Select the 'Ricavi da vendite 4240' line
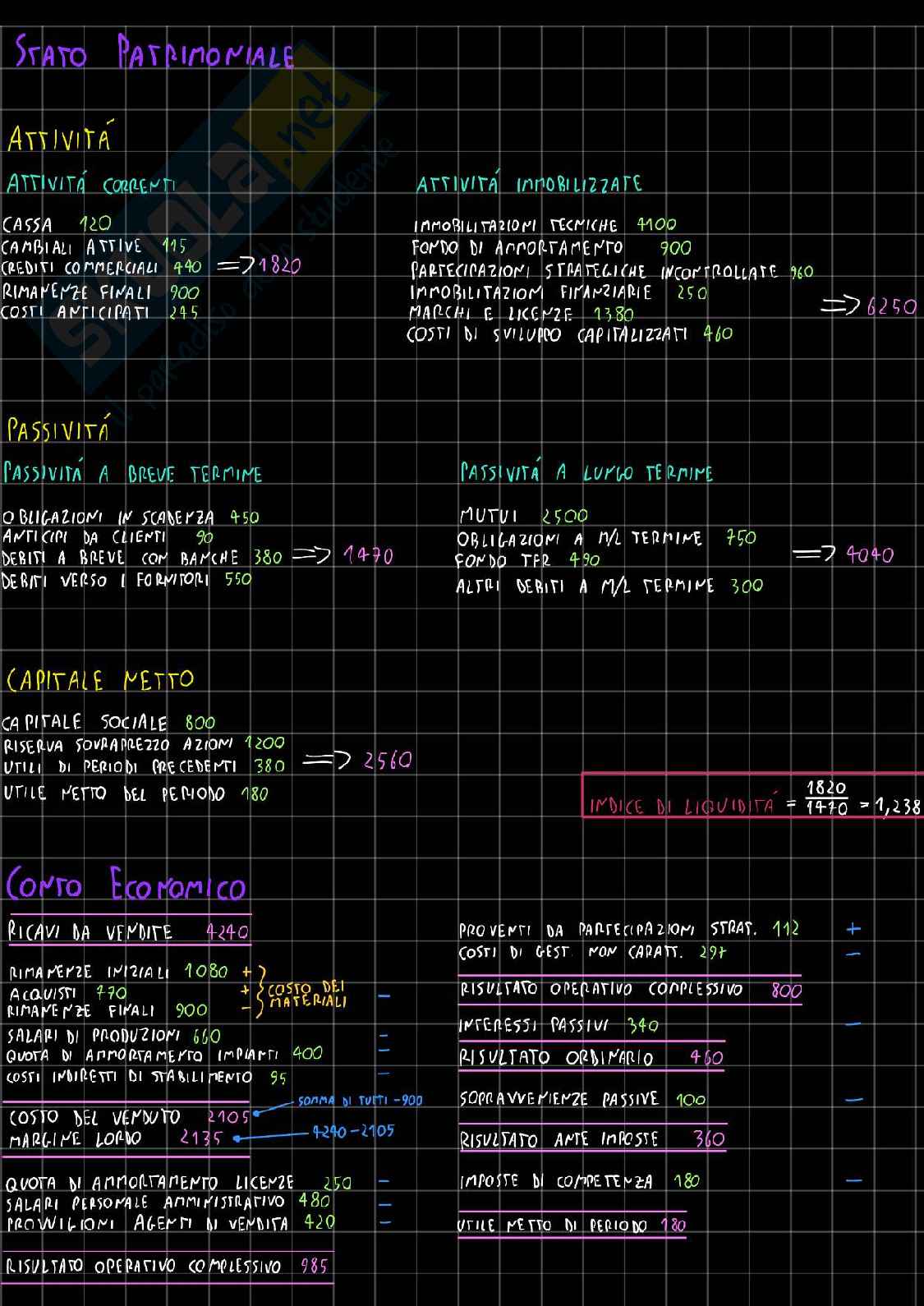924x1306 pixels. click(x=128, y=931)
